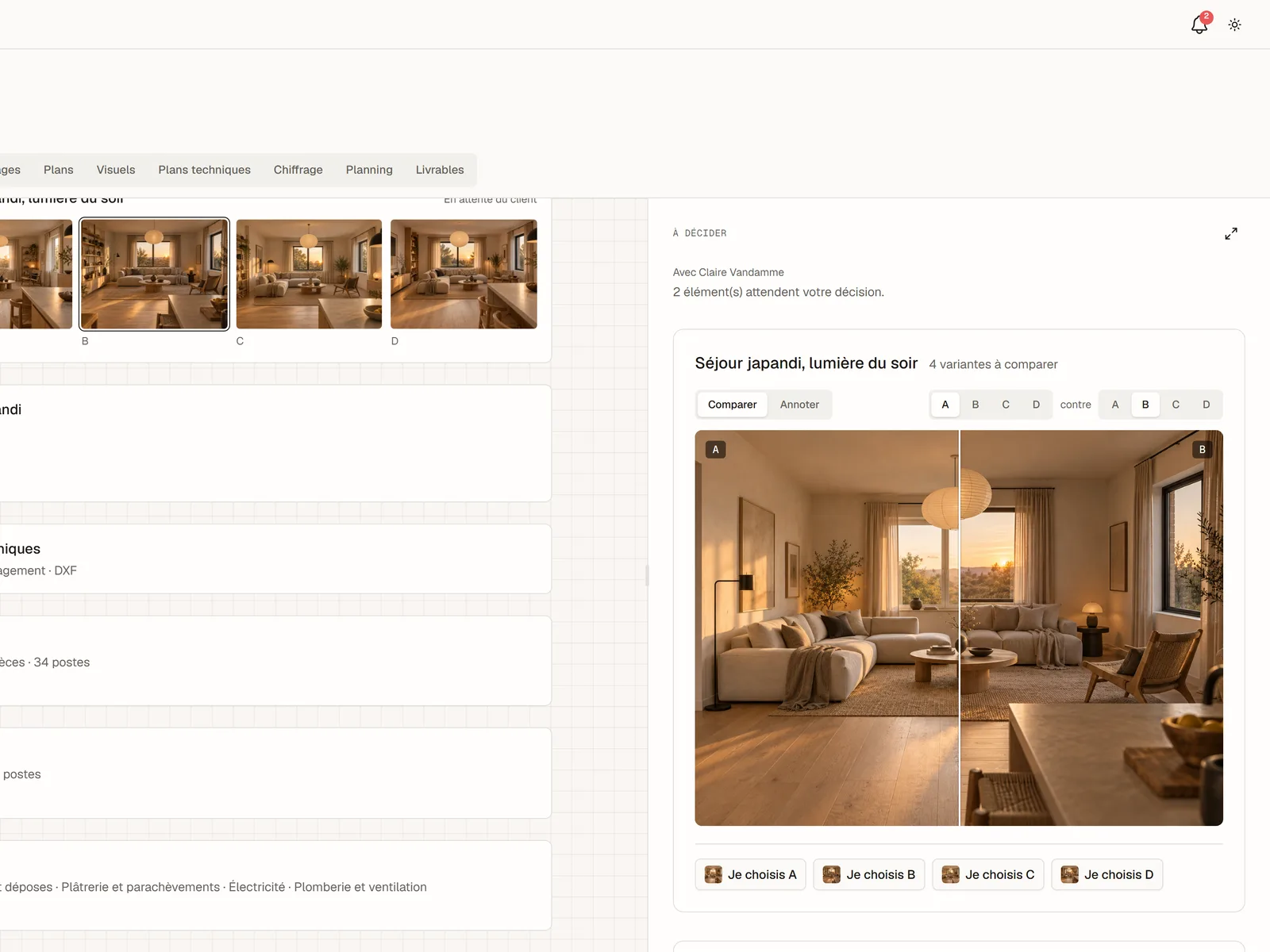Select variant C thumbnail
The image size is (1270, 952).
(x=309, y=274)
